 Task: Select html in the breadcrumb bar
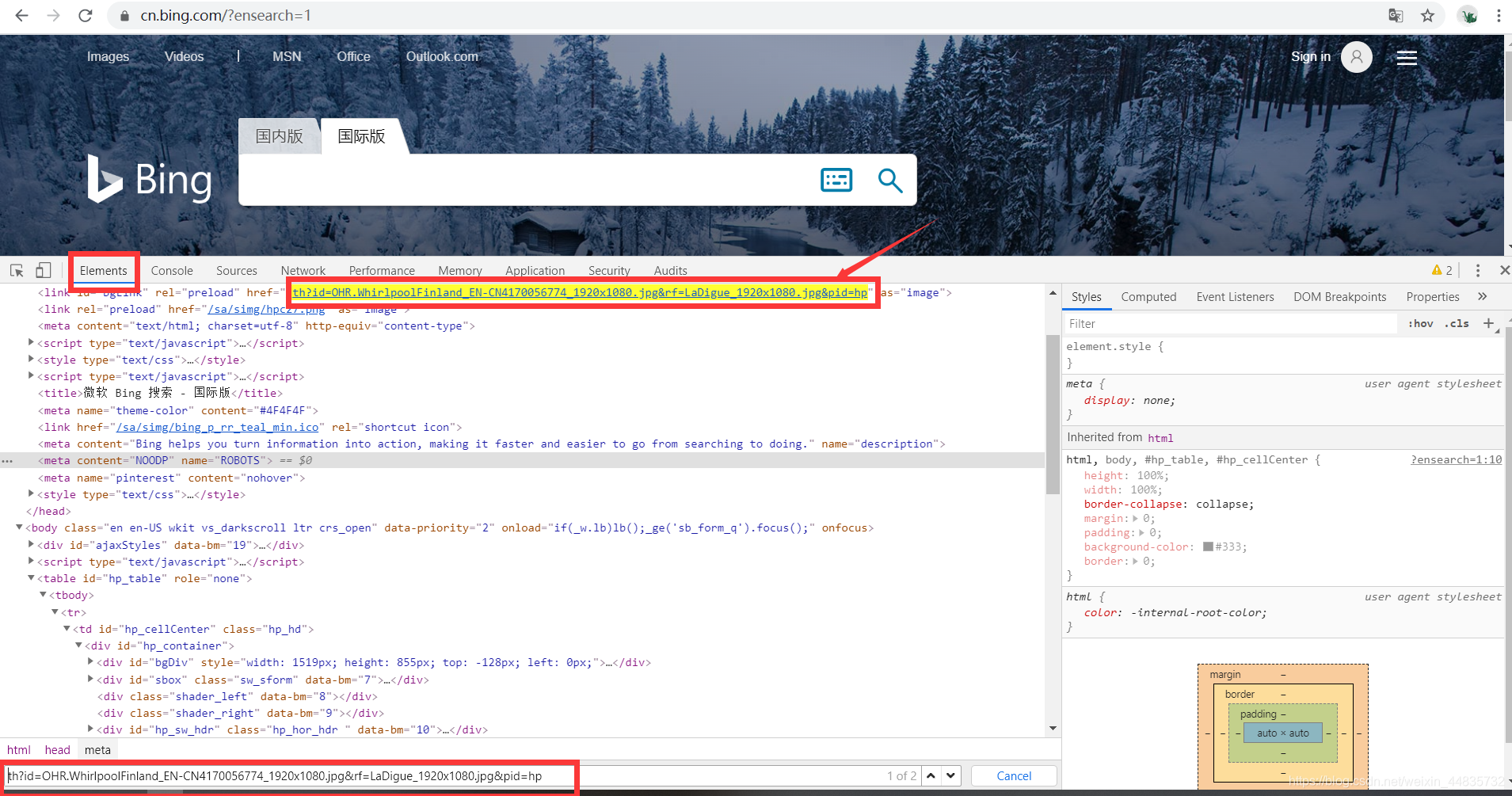pos(19,749)
